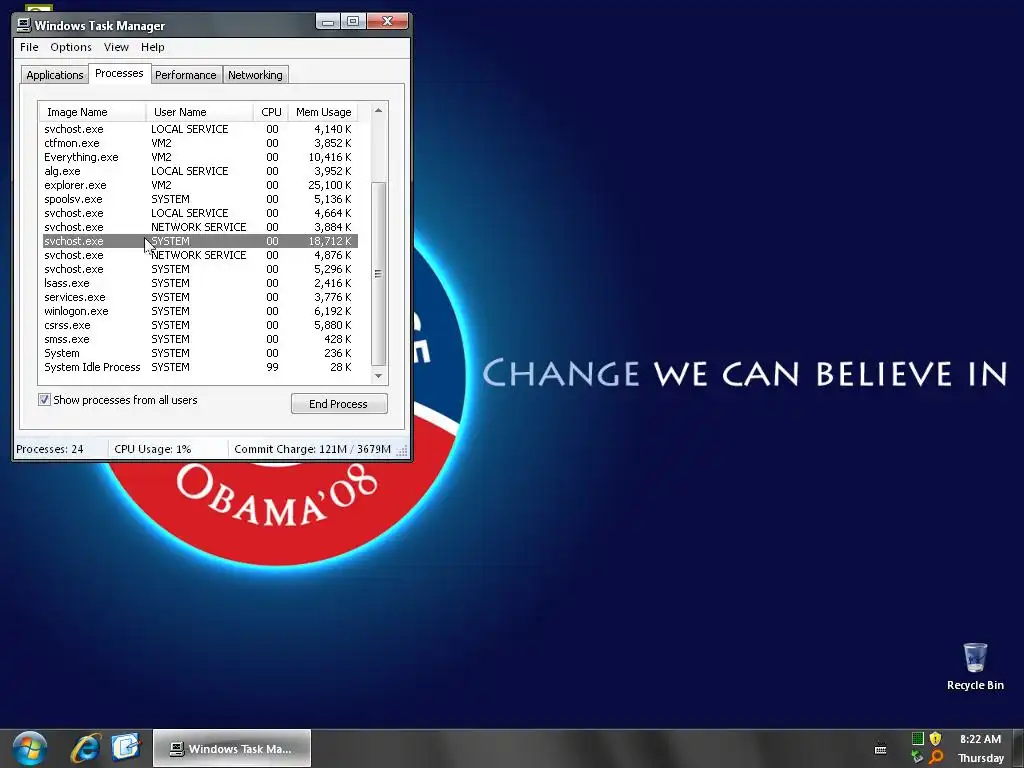Open the Help menu
Viewport: 1024px width, 768px height.
click(x=153, y=47)
